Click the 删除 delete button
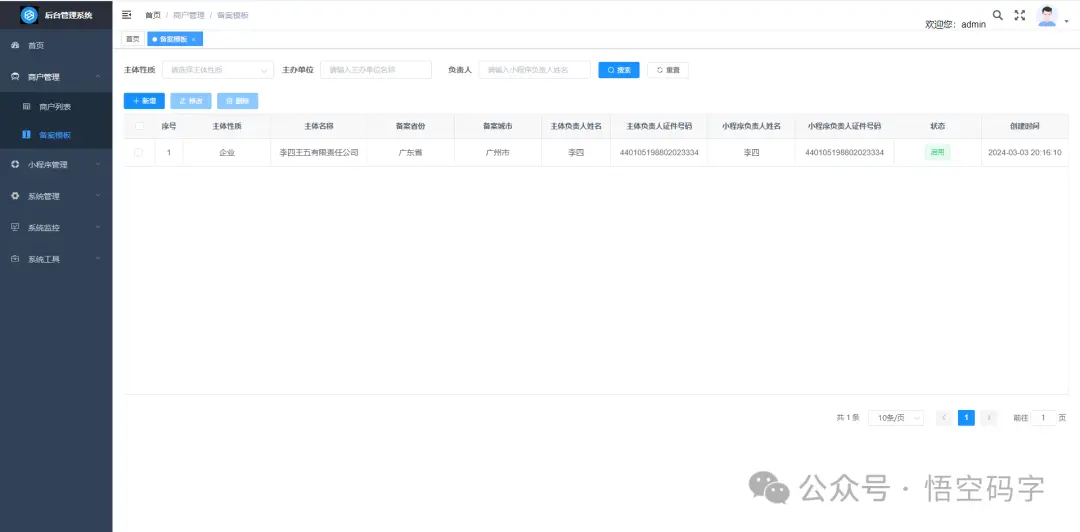This screenshot has height=532, width=1080. [238, 101]
